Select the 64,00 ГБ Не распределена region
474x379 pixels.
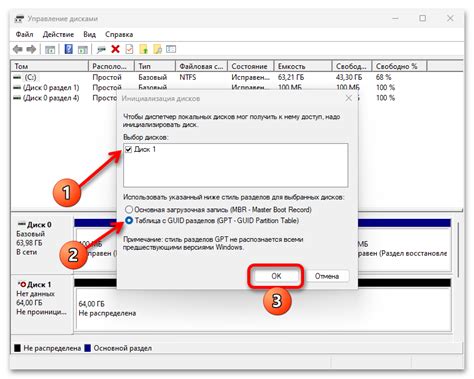tap(263, 309)
